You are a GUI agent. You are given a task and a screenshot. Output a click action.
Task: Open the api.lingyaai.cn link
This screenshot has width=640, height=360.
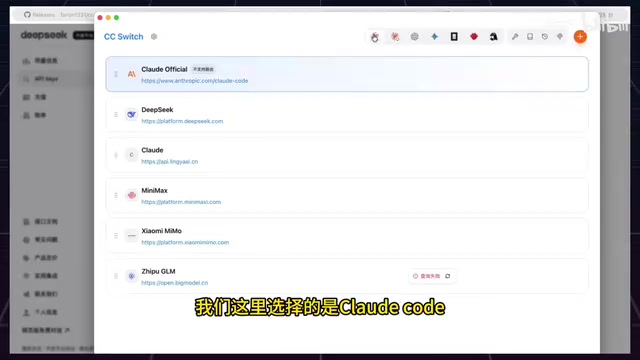(169, 162)
